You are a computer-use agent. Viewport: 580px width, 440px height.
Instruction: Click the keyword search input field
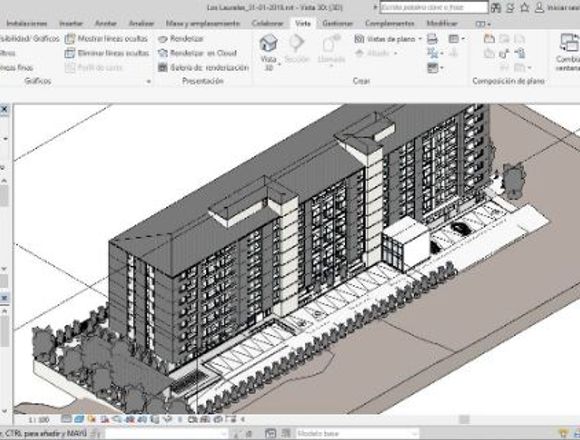(434, 7)
